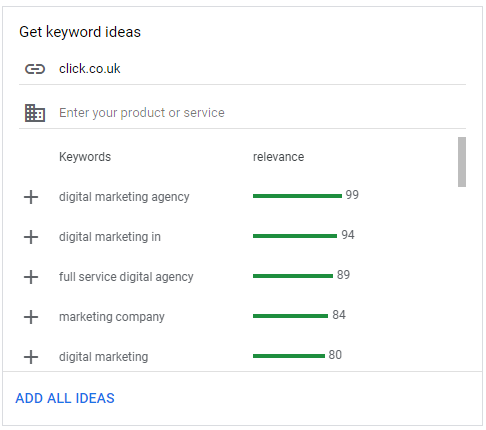This screenshot has width=486, height=430.
Task: Click the keyword list scrollbar thumb
Action: coord(462,162)
